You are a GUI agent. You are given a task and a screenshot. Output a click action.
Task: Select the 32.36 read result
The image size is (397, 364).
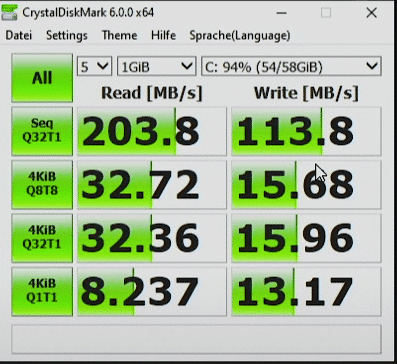tap(152, 238)
